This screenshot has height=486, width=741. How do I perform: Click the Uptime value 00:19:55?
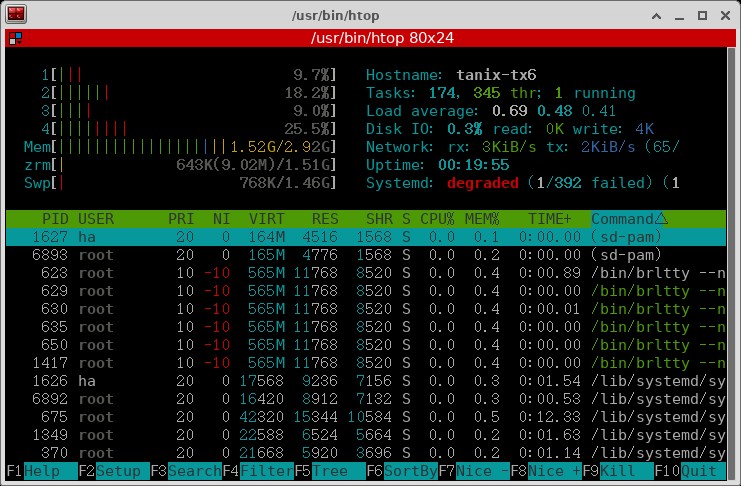tap(474, 165)
